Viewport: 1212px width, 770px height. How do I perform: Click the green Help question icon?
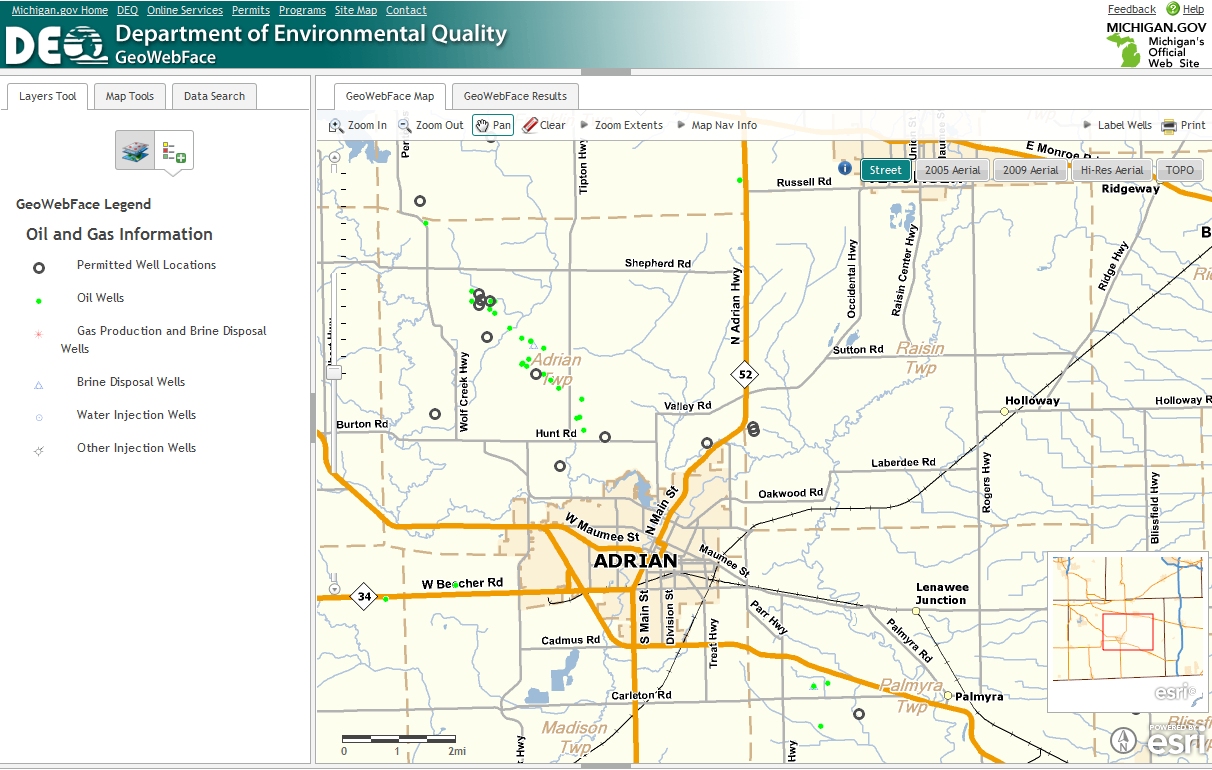(x=1173, y=9)
